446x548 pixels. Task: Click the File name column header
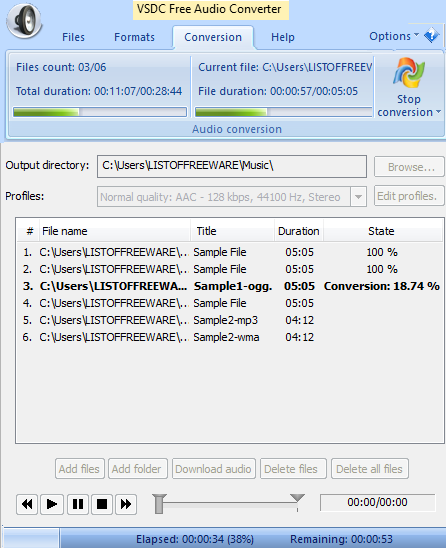[x=115, y=231]
